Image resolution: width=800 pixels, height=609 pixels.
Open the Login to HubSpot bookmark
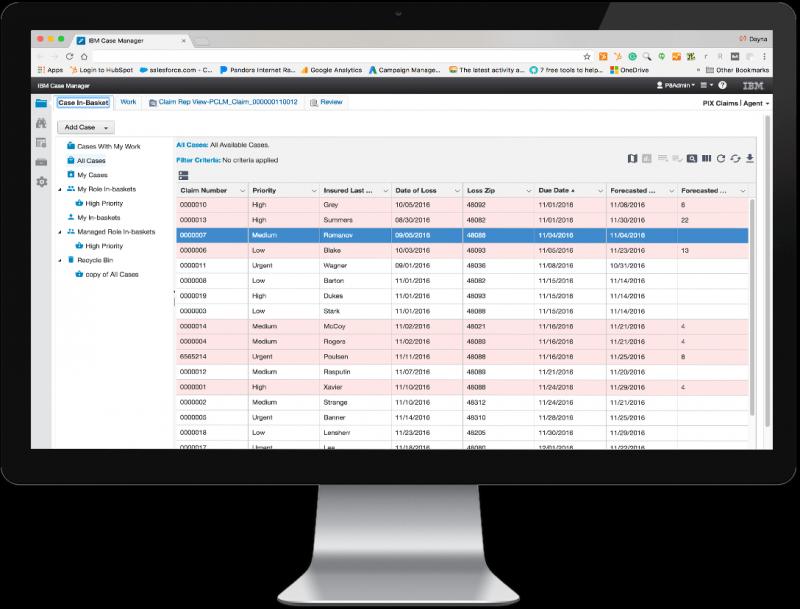pos(102,70)
